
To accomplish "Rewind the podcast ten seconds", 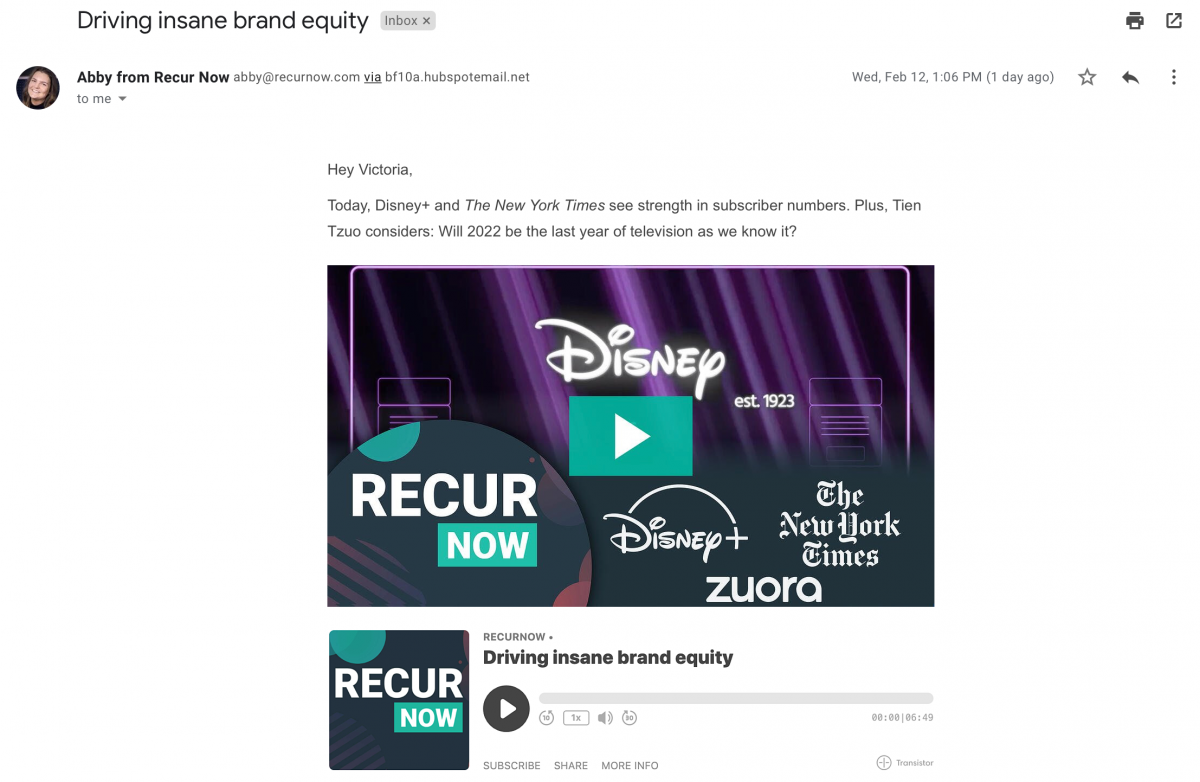I will coord(547,717).
